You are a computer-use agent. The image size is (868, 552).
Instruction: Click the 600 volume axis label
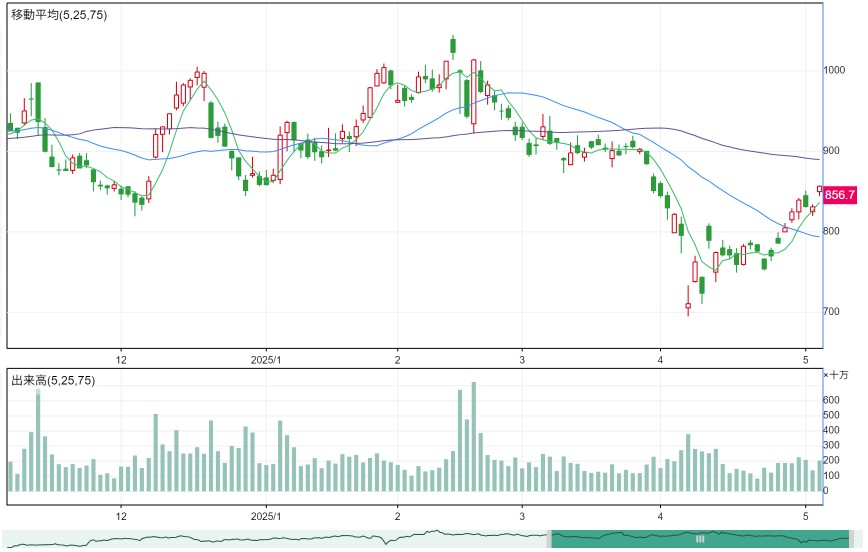pyautogui.click(x=831, y=400)
